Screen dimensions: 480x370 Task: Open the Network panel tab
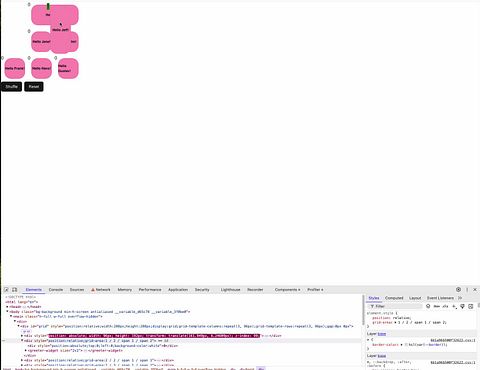click(x=101, y=290)
